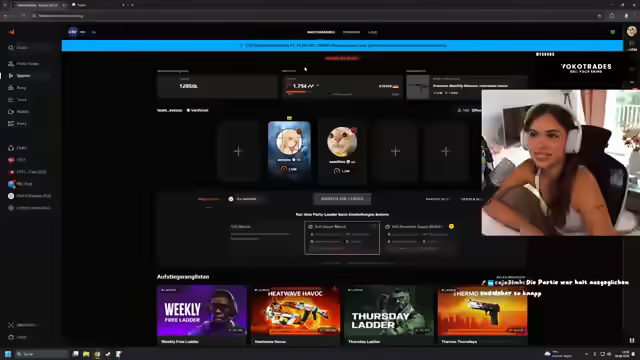Click the Windows taskbar search box

tap(42, 354)
